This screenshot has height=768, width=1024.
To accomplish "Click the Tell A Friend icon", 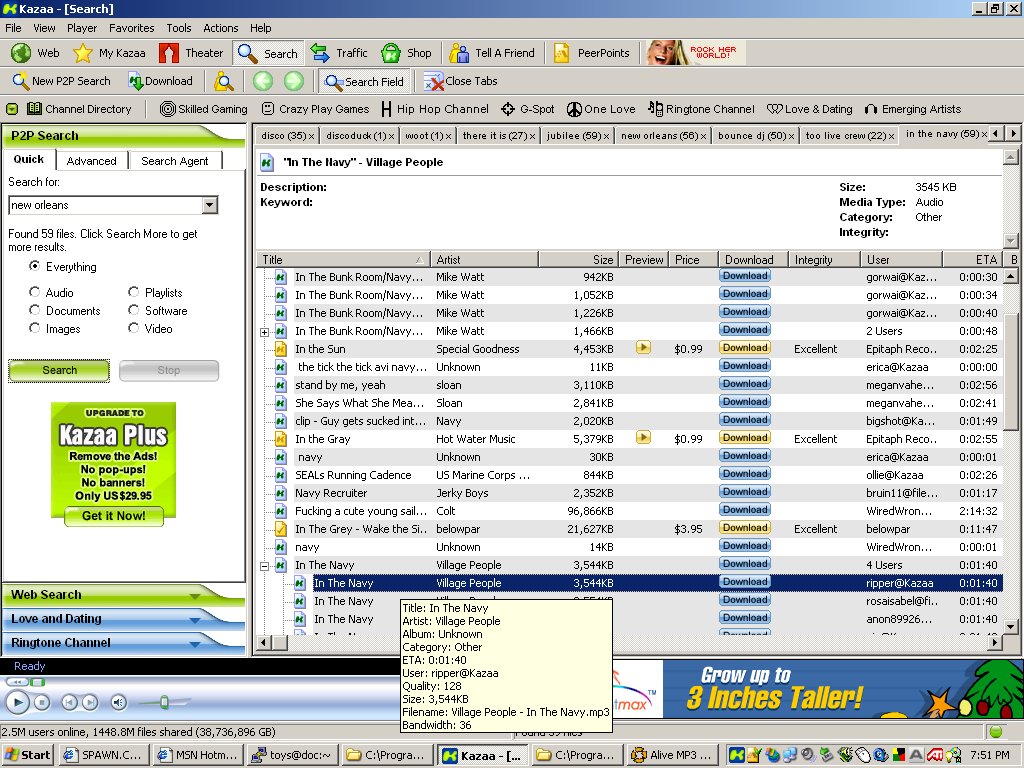I will 459,53.
